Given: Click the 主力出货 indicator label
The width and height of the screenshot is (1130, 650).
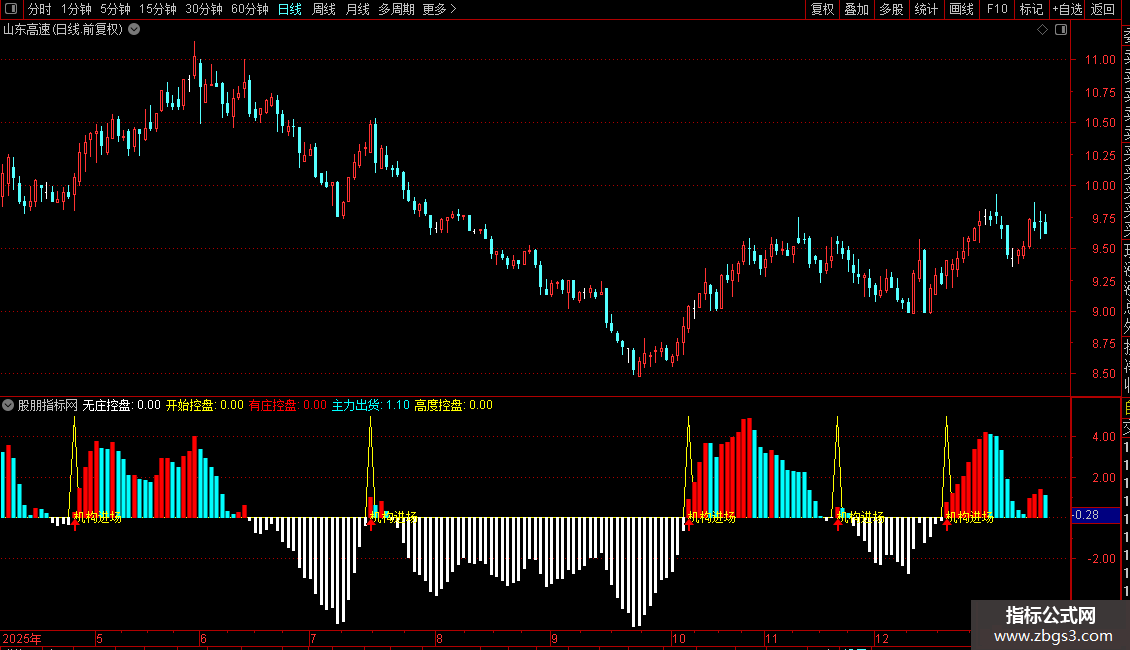Looking at the screenshot, I should click(356, 405).
